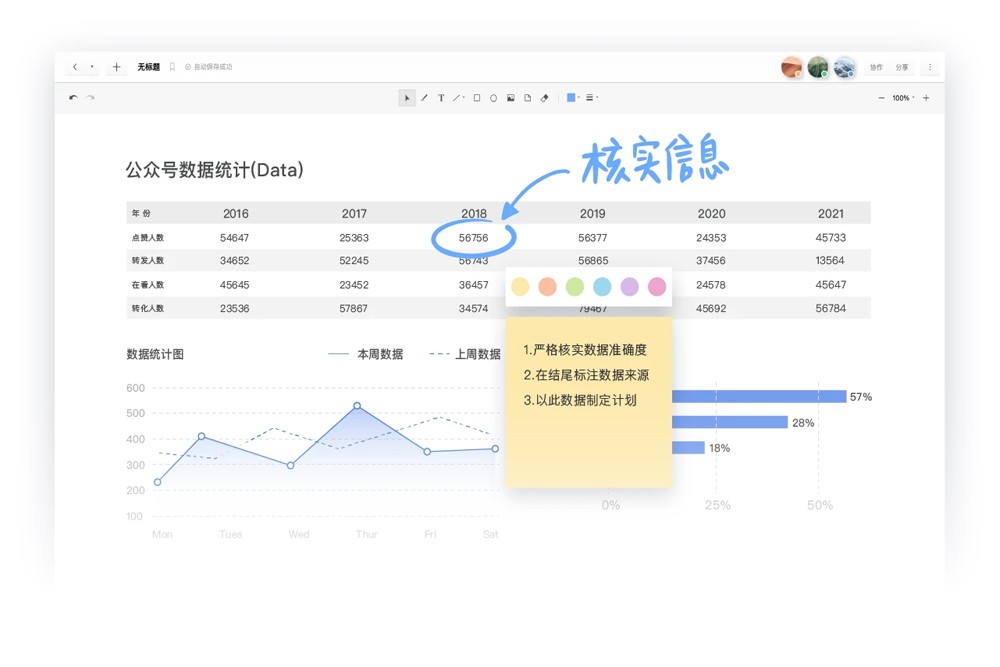Toggle the bookmark next to 无标题
Screen dimensions: 1000x667
pyautogui.click(x=172, y=67)
